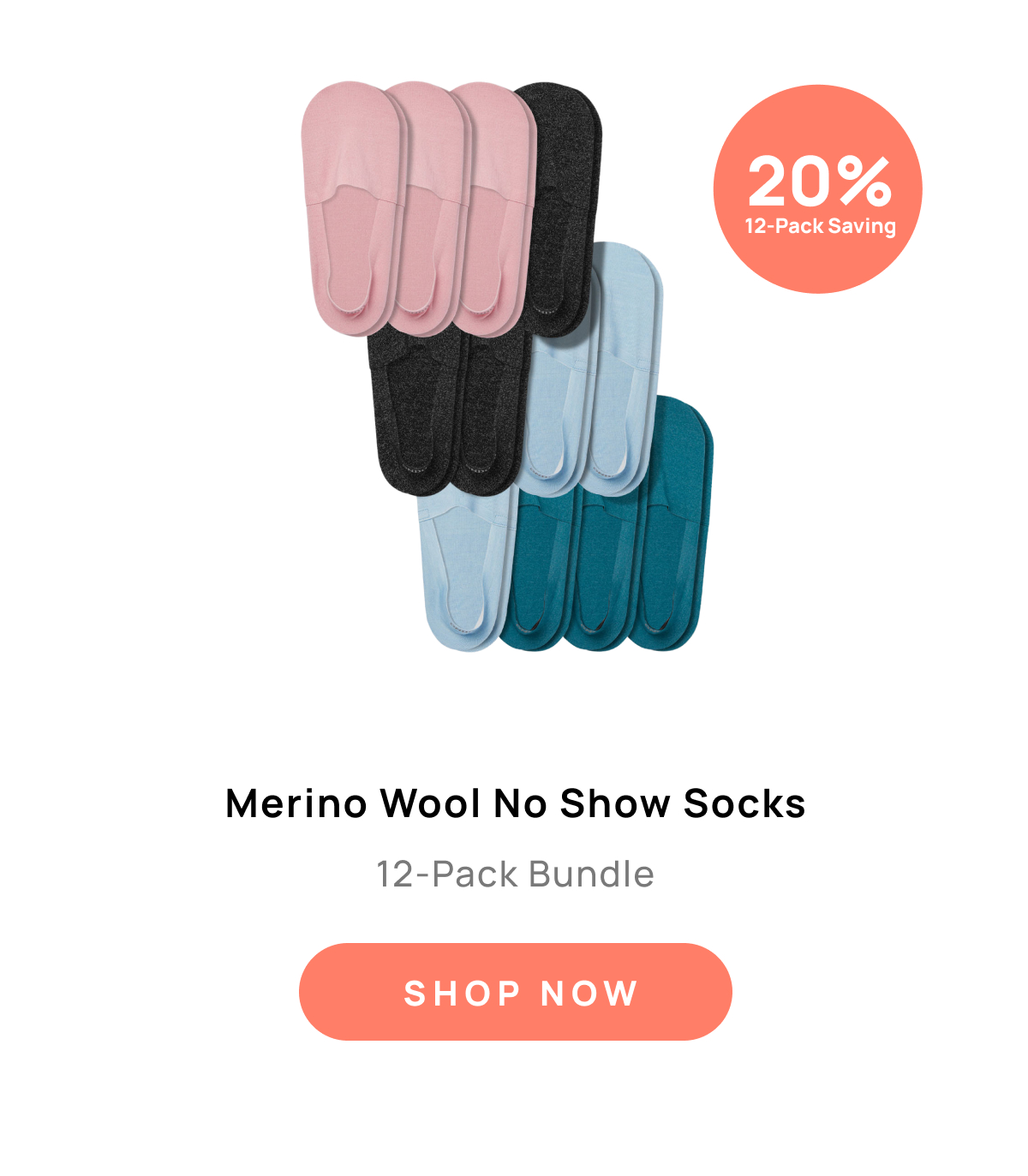Click the coral 20% savings badge

pos(817,189)
